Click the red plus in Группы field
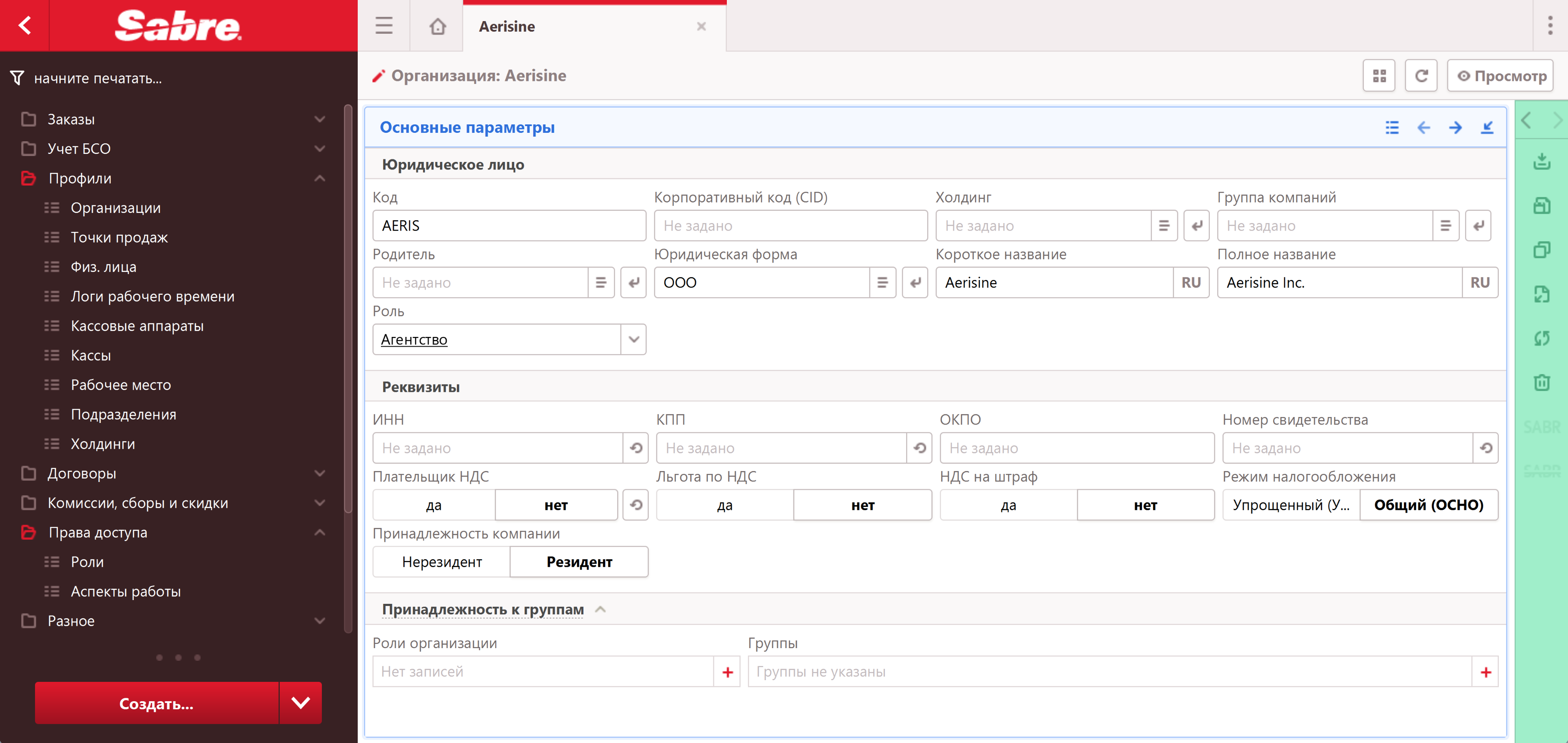The height and width of the screenshot is (743, 1568). pos(1485,672)
